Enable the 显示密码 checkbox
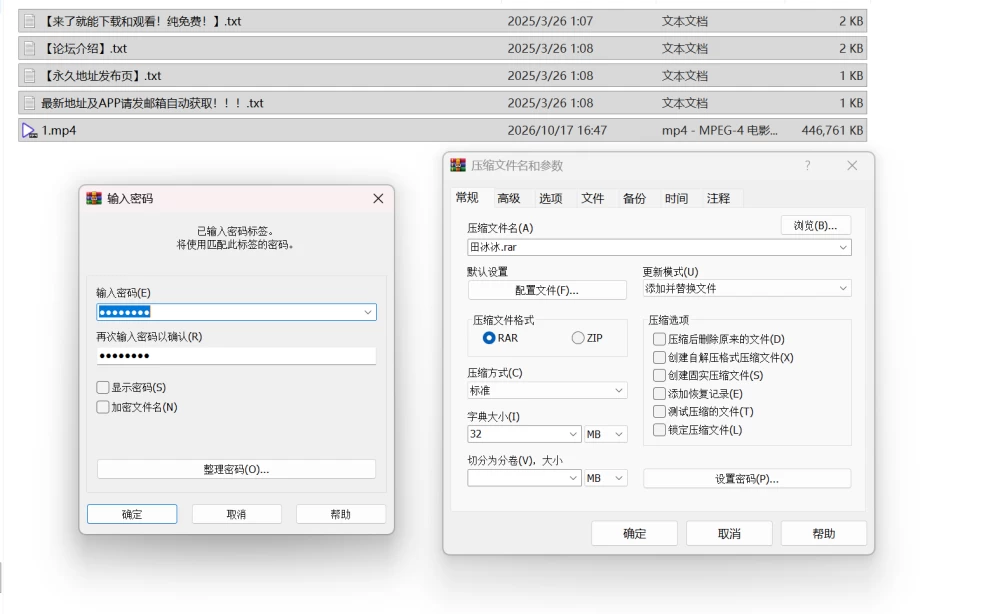The image size is (1000, 614). coord(103,388)
